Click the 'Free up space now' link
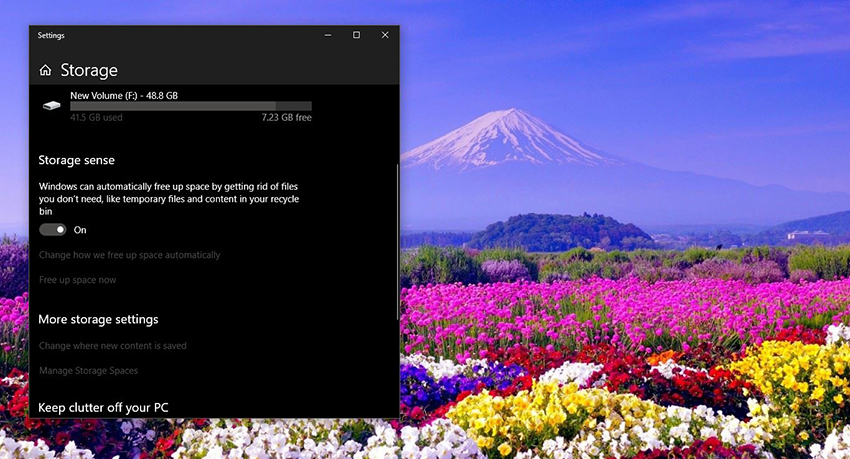The width and height of the screenshot is (850, 459). click(x=77, y=280)
